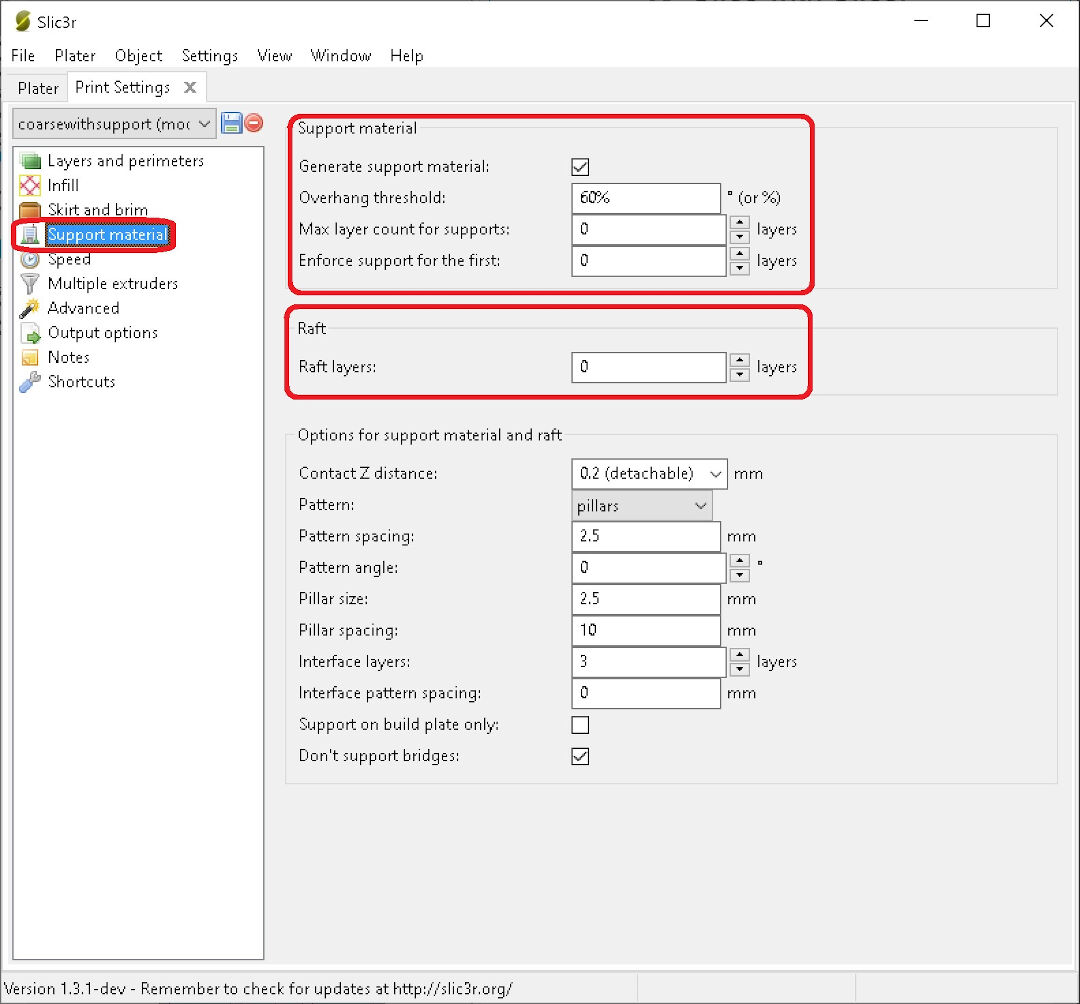
Task: Select Multiple extruders page
Action: point(113,284)
